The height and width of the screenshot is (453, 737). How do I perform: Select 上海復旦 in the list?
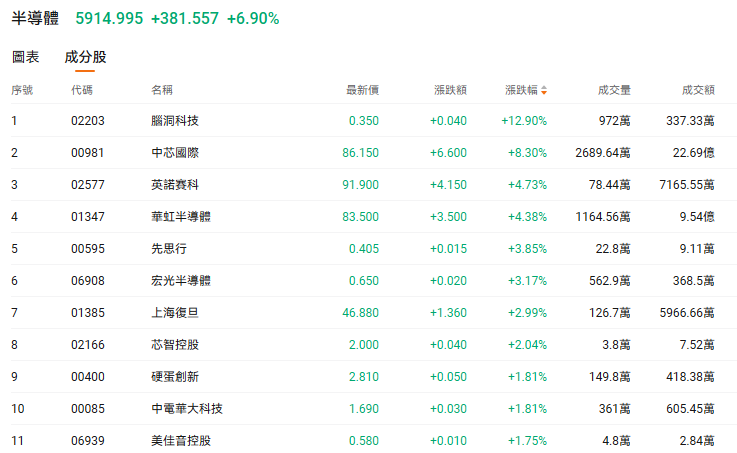tap(175, 313)
